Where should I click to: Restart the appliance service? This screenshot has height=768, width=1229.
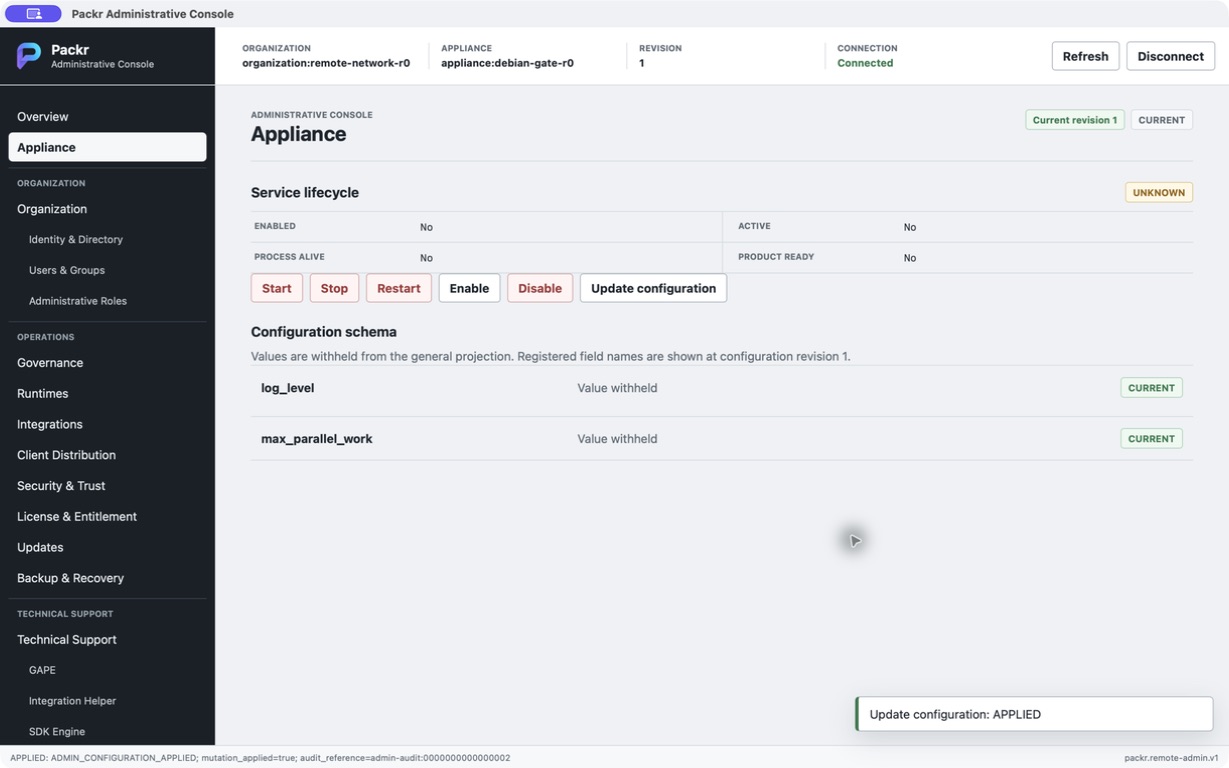(399, 288)
